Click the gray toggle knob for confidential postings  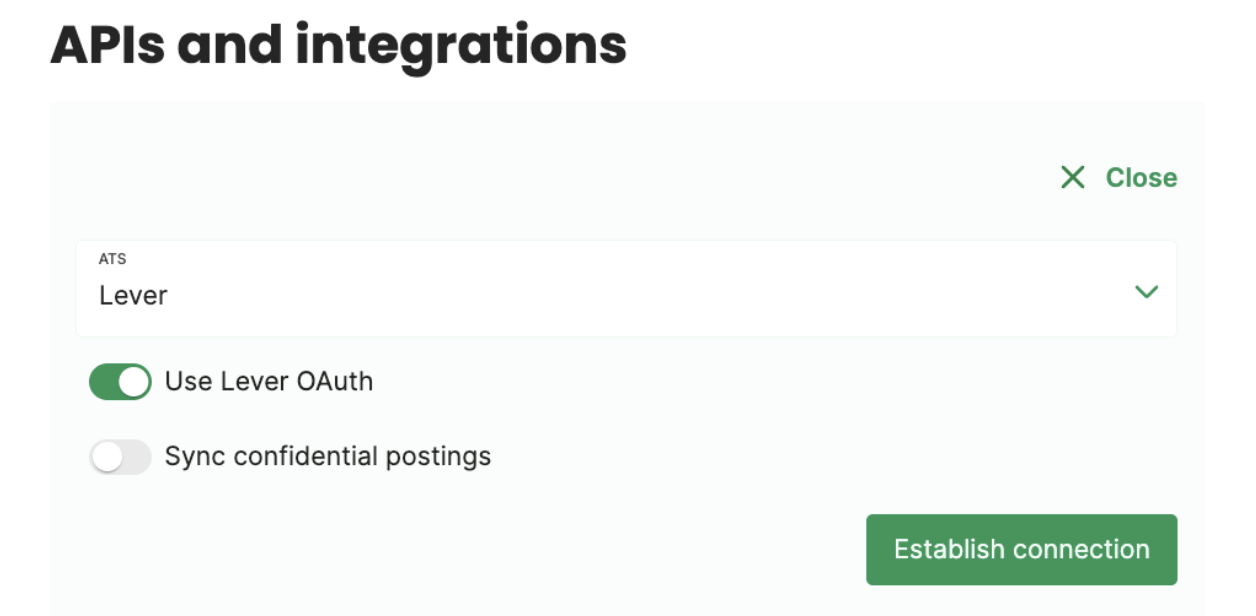coord(108,455)
